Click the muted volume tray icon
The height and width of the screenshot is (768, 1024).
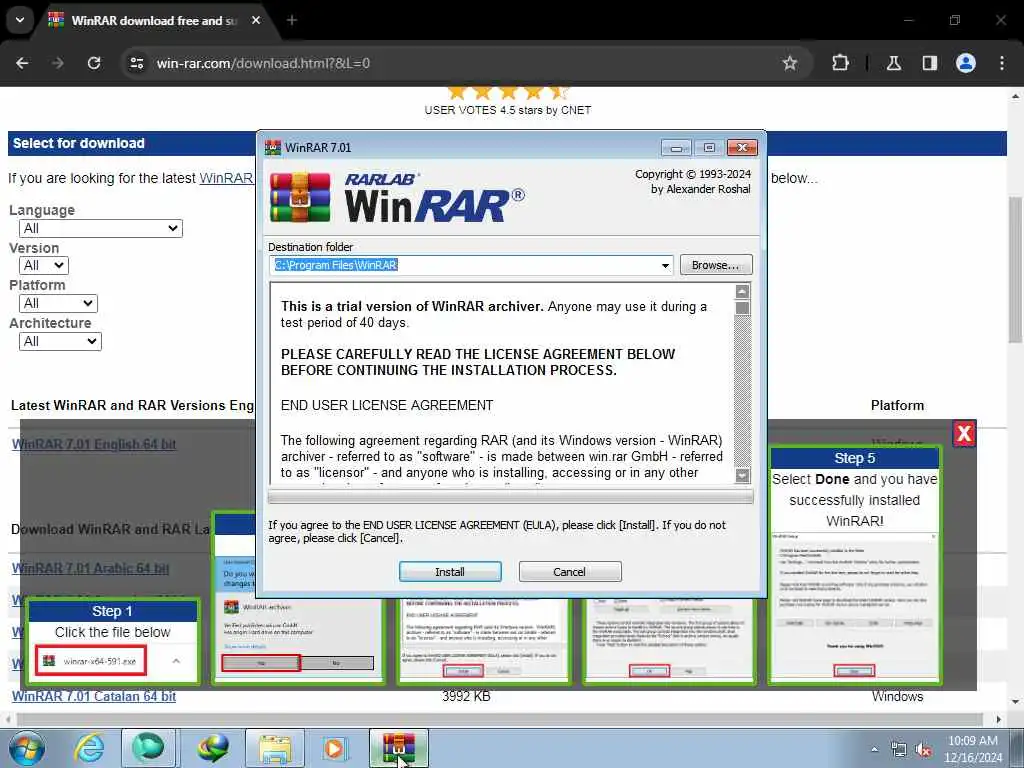point(923,749)
